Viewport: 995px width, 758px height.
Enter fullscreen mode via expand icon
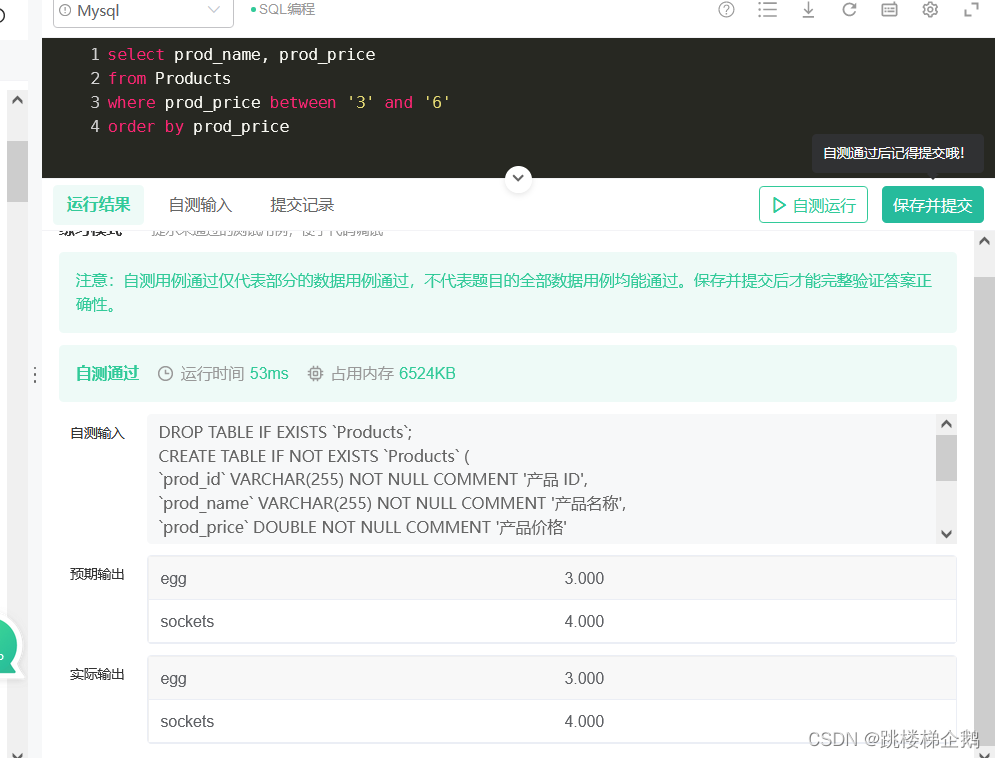(x=968, y=9)
